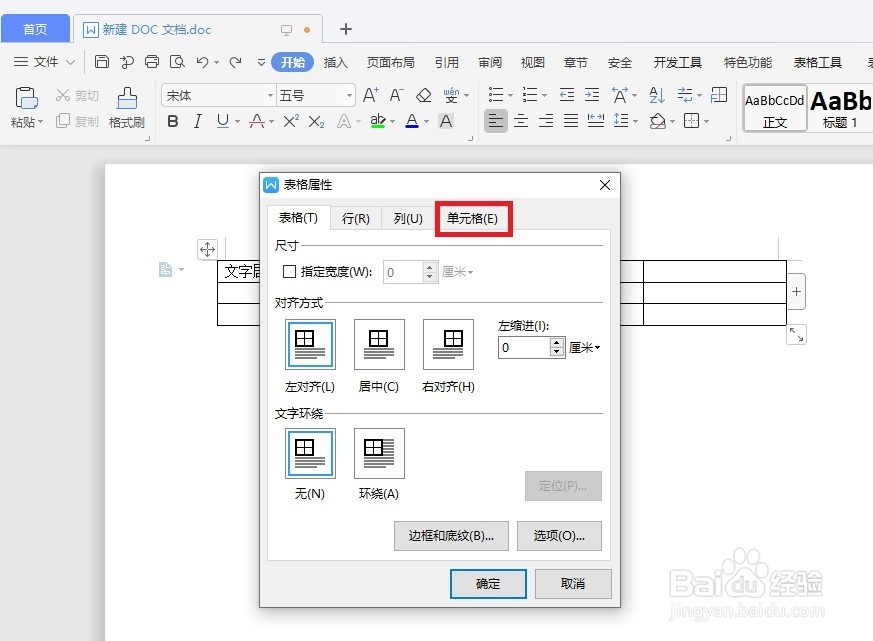Select the 居中 cell alignment option
This screenshot has height=641, width=873.
click(379, 344)
